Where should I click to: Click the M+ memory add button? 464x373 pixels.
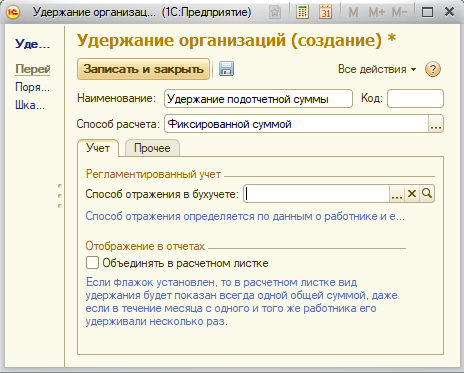coord(377,13)
